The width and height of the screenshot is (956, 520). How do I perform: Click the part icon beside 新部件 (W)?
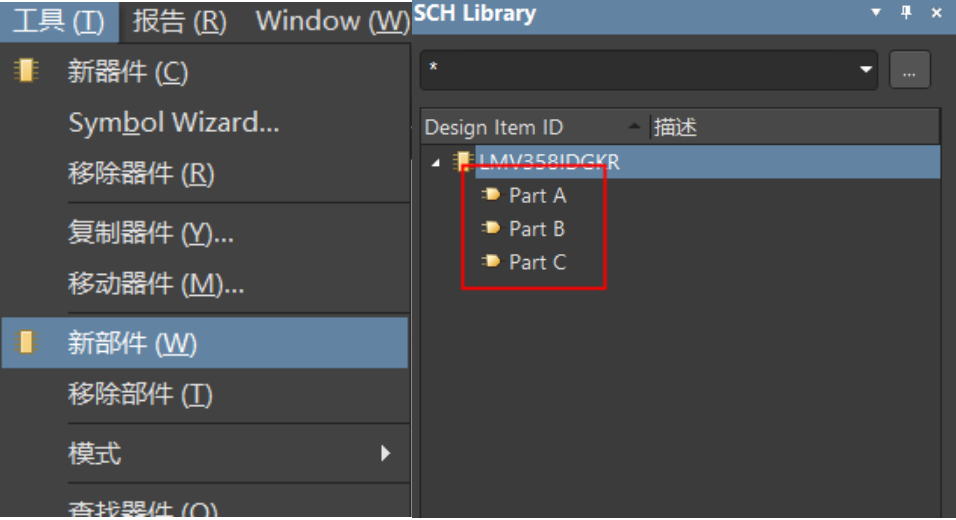point(26,343)
